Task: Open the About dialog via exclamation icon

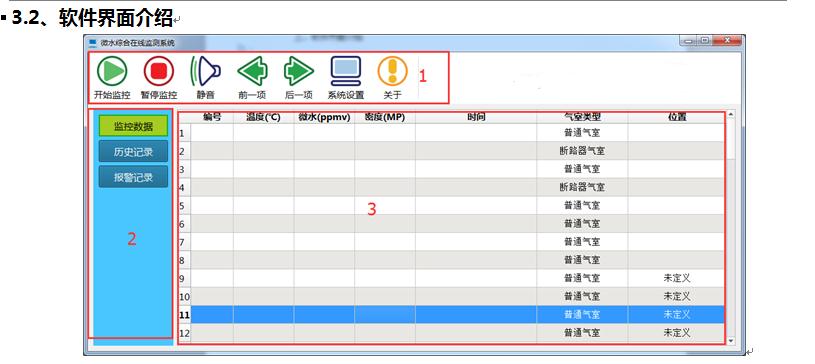Action: (392, 71)
